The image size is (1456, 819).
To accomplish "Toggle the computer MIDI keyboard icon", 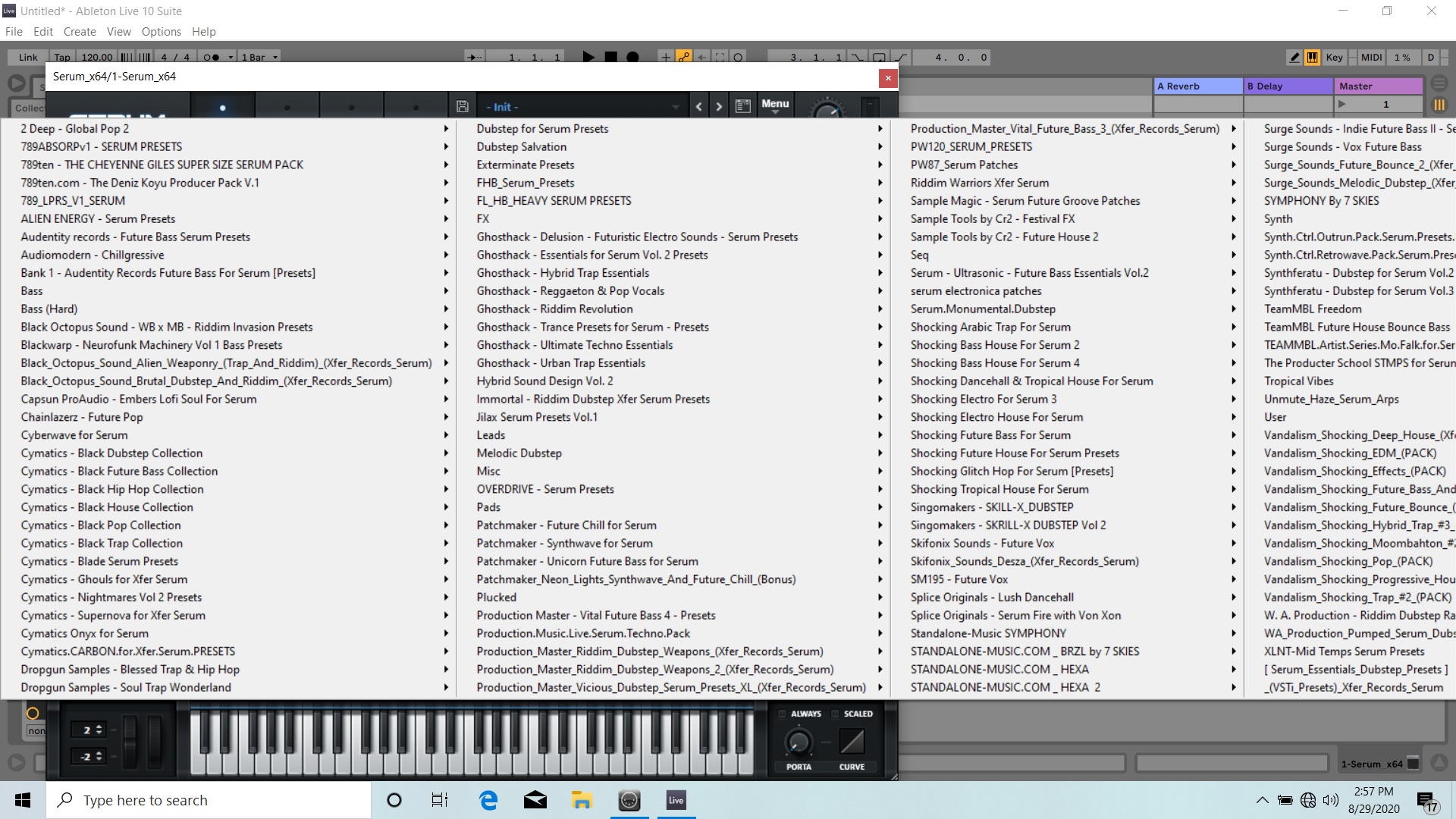I will [x=1312, y=57].
